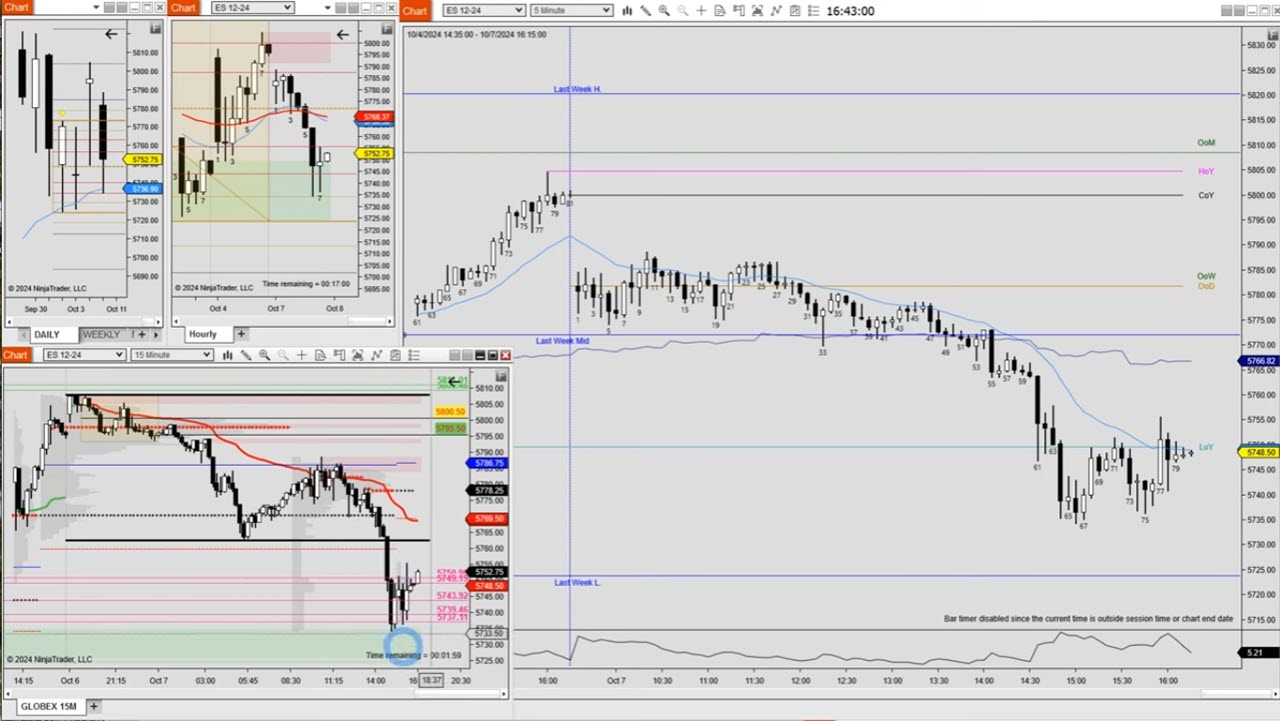Click Zoom Out magnifier in 5 Minute chart toolbar
Screen dimensions: 1280x721
682,10
